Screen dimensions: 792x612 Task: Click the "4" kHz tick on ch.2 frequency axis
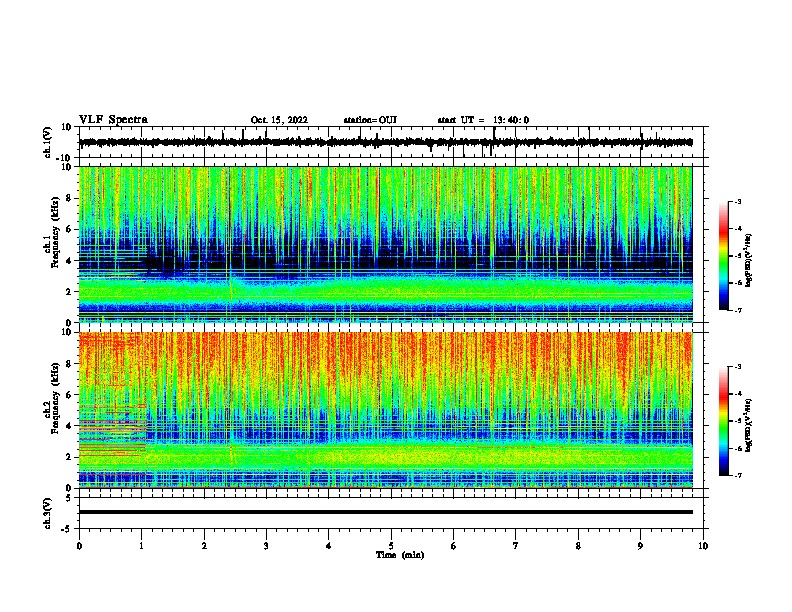[69, 426]
